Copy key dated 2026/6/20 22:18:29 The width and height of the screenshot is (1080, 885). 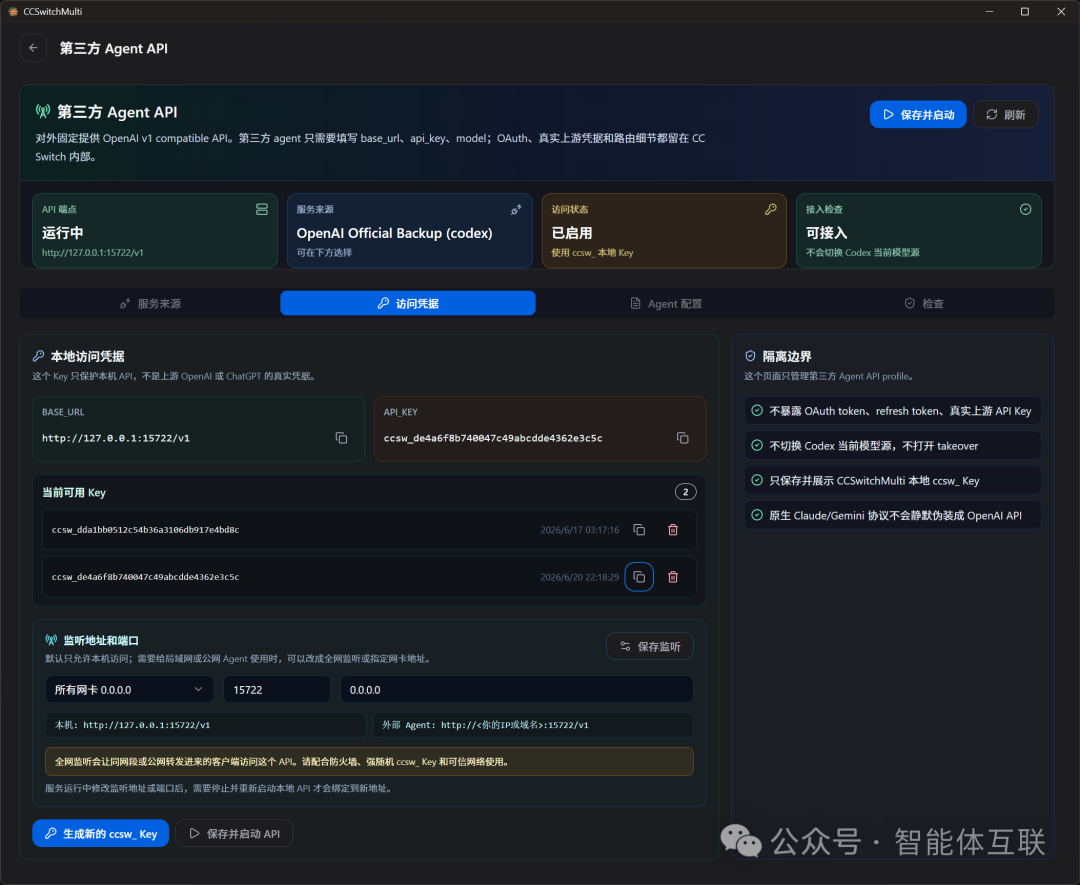click(x=639, y=577)
